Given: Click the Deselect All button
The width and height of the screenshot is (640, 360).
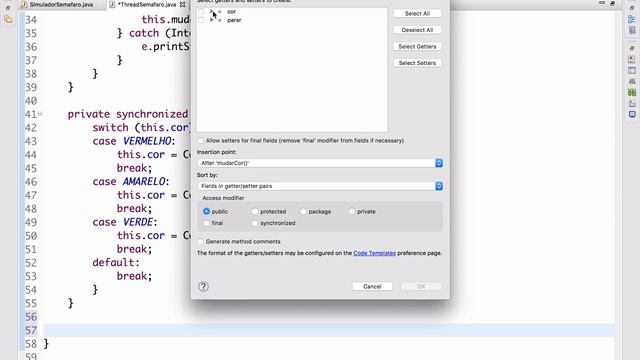Looking at the screenshot, I should point(417,30).
